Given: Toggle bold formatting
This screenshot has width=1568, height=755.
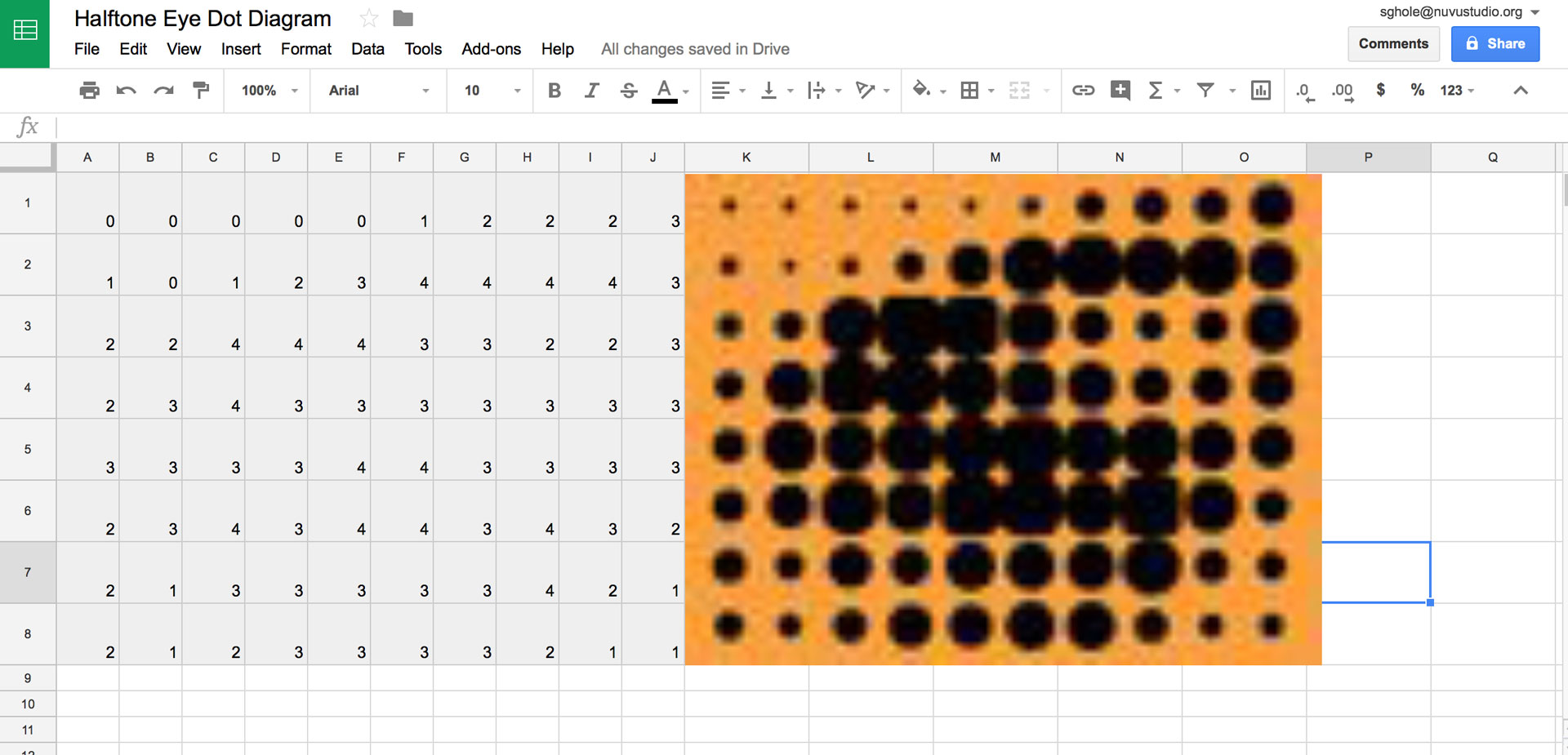Looking at the screenshot, I should (x=555, y=91).
